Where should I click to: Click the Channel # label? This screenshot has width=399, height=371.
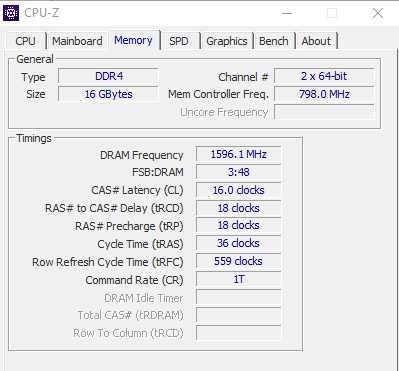[x=243, y=77]
